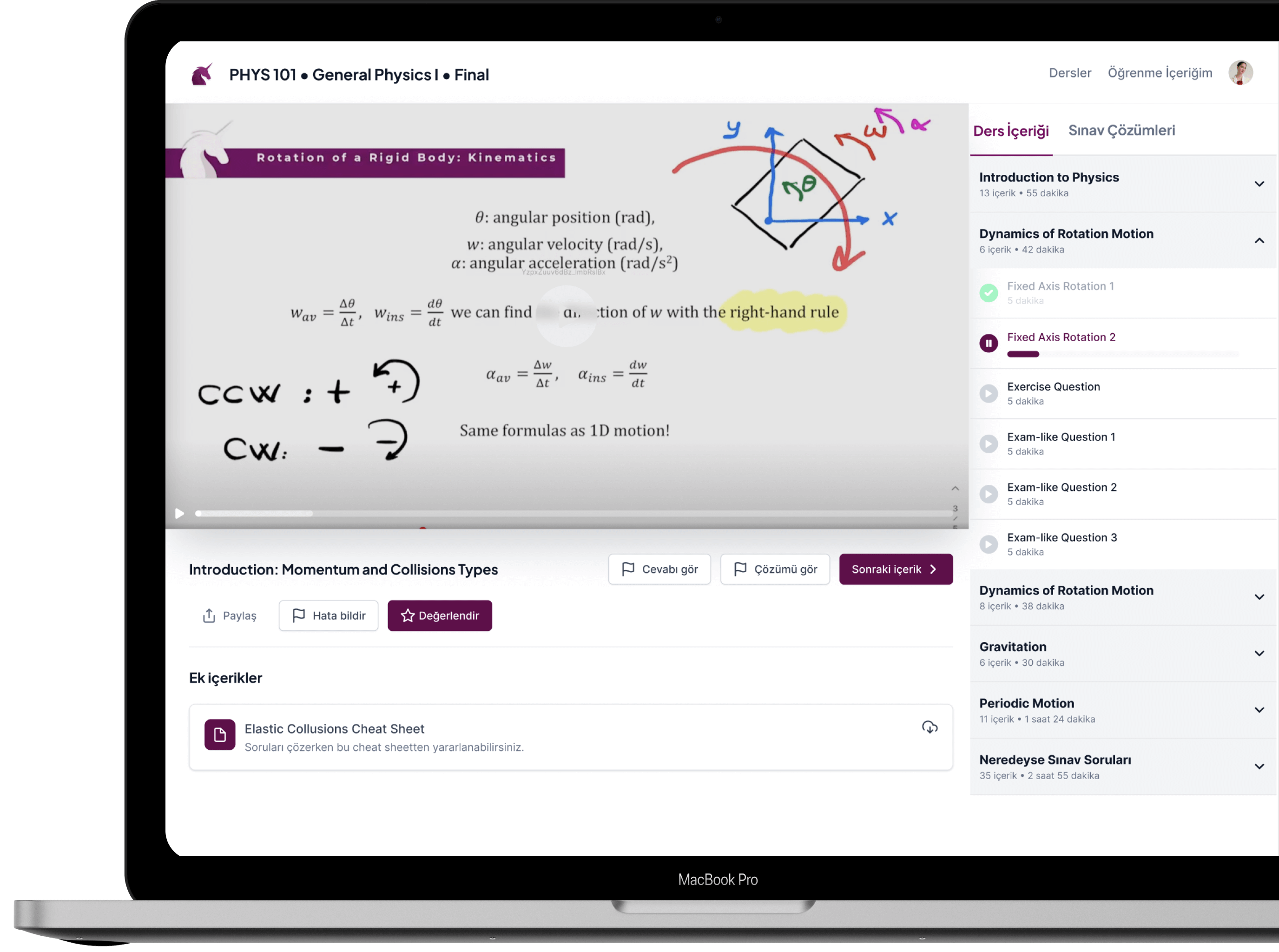Collapse the Dynamics of Rotation Motion section
The image size is (1279, 952).
point(1257,240)
